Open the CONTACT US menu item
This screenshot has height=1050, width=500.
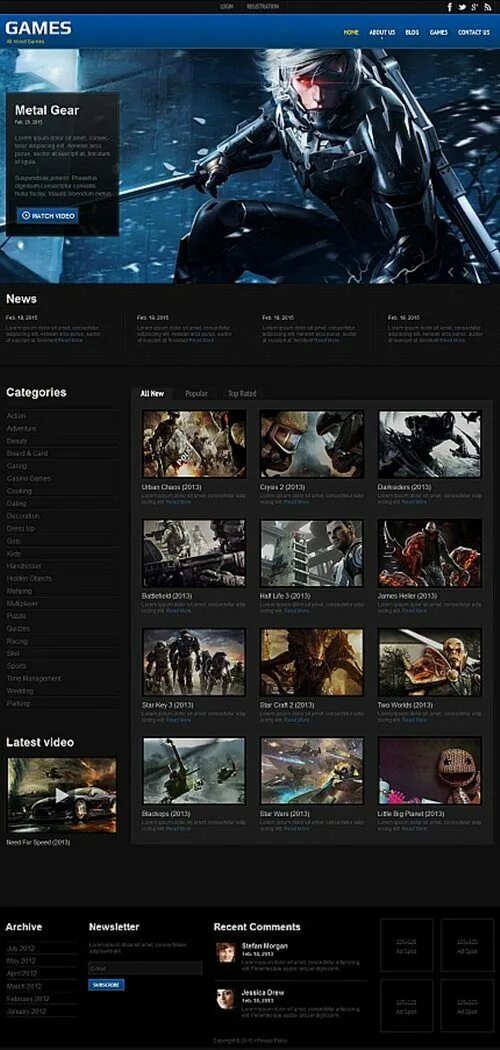click(473, 32)
